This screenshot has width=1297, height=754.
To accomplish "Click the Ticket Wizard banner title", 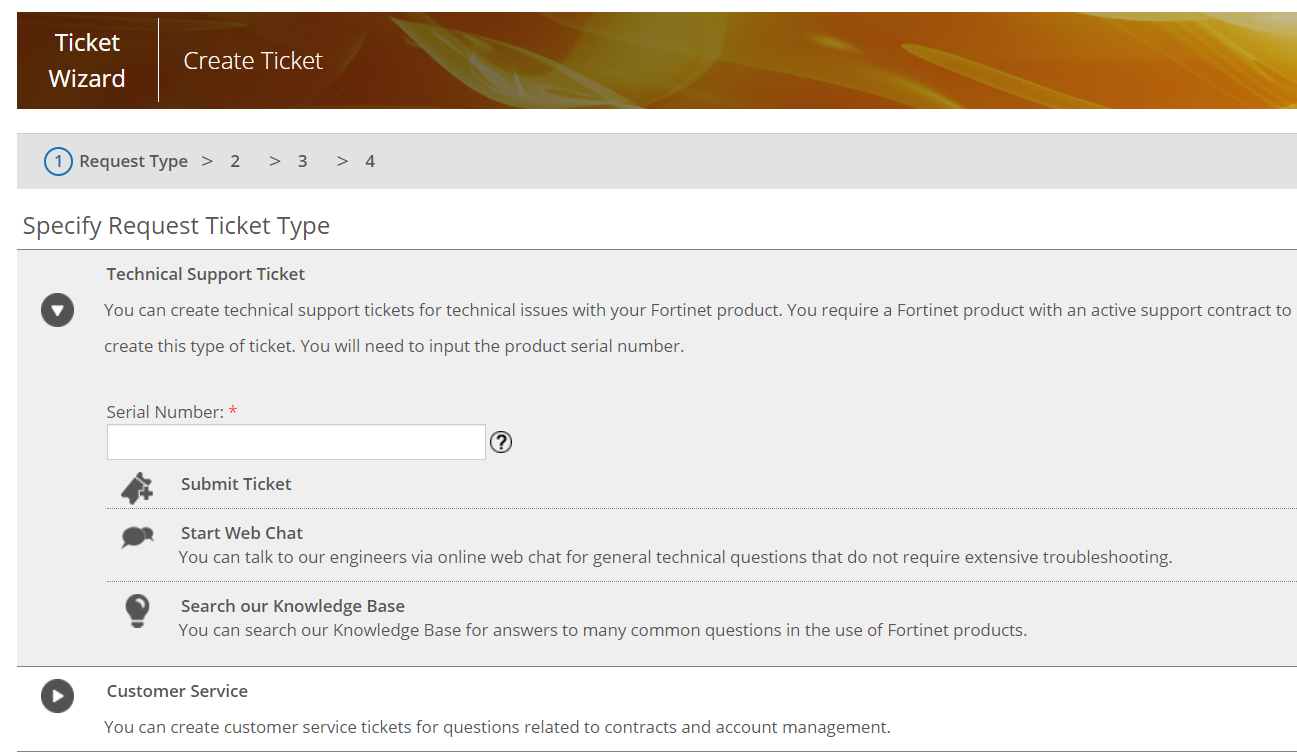I will pyautogui.click(x=87, y=60).
